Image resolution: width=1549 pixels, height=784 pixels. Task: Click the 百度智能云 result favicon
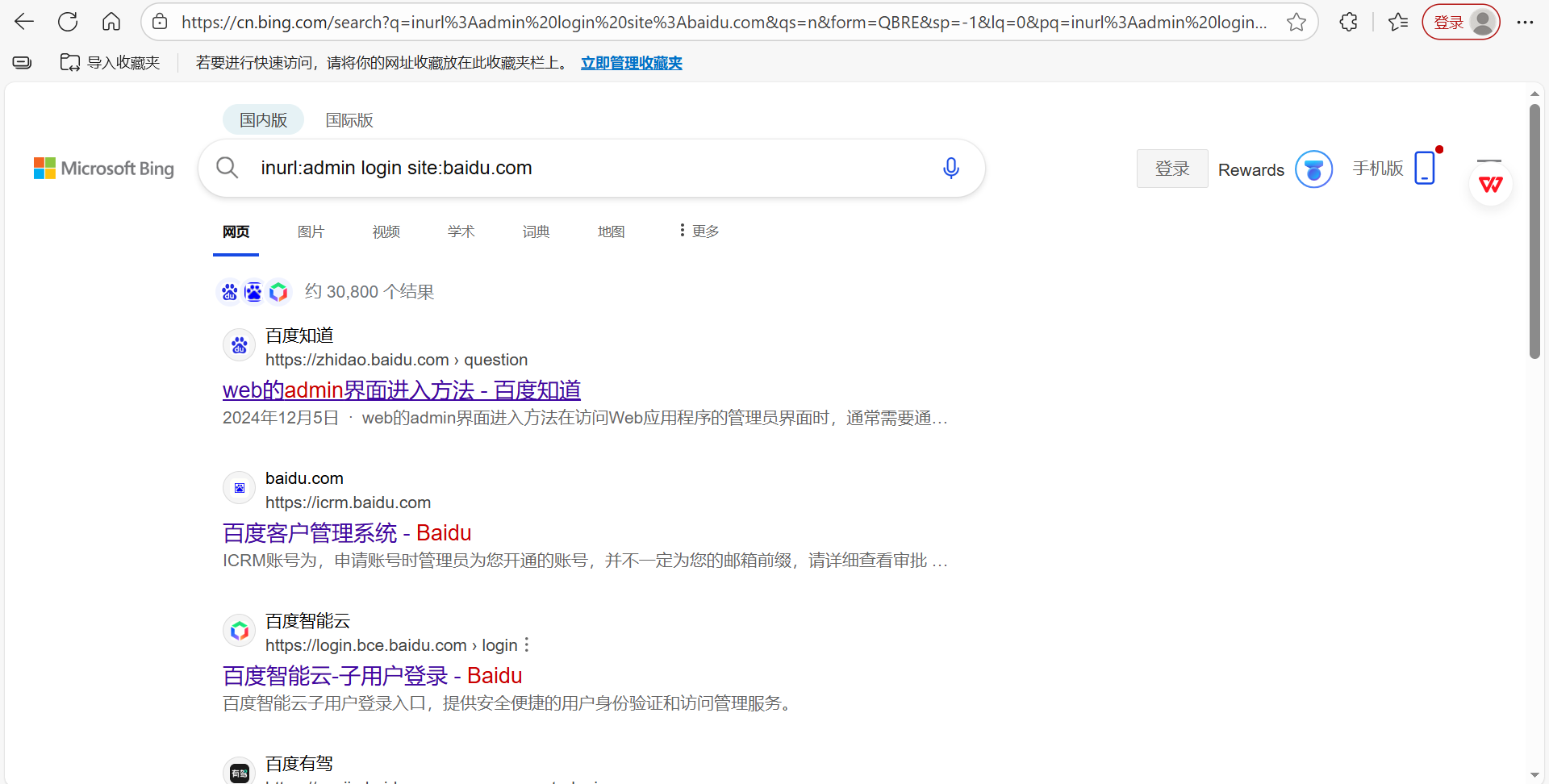pos(240,631)
